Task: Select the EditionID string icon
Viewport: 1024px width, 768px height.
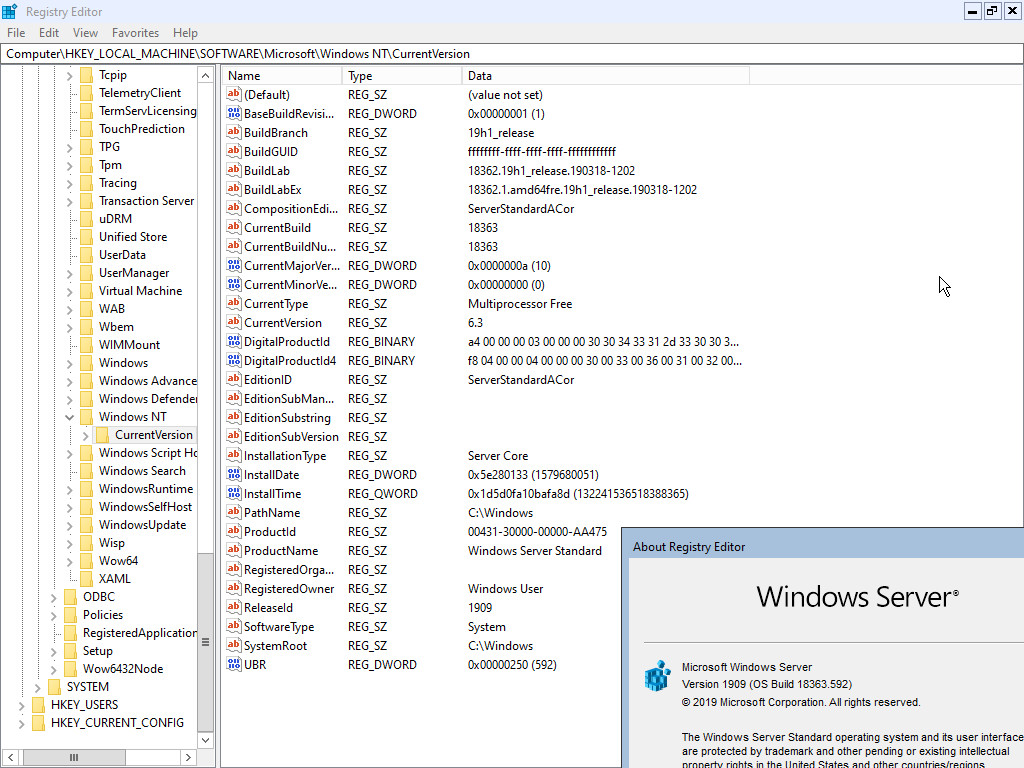Action: (x=234, y=379)
